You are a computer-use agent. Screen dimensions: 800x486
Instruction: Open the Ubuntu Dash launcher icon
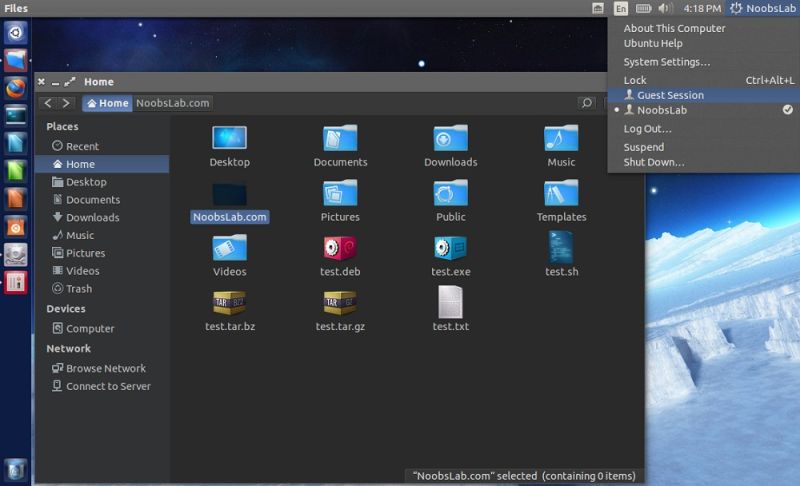15,33
